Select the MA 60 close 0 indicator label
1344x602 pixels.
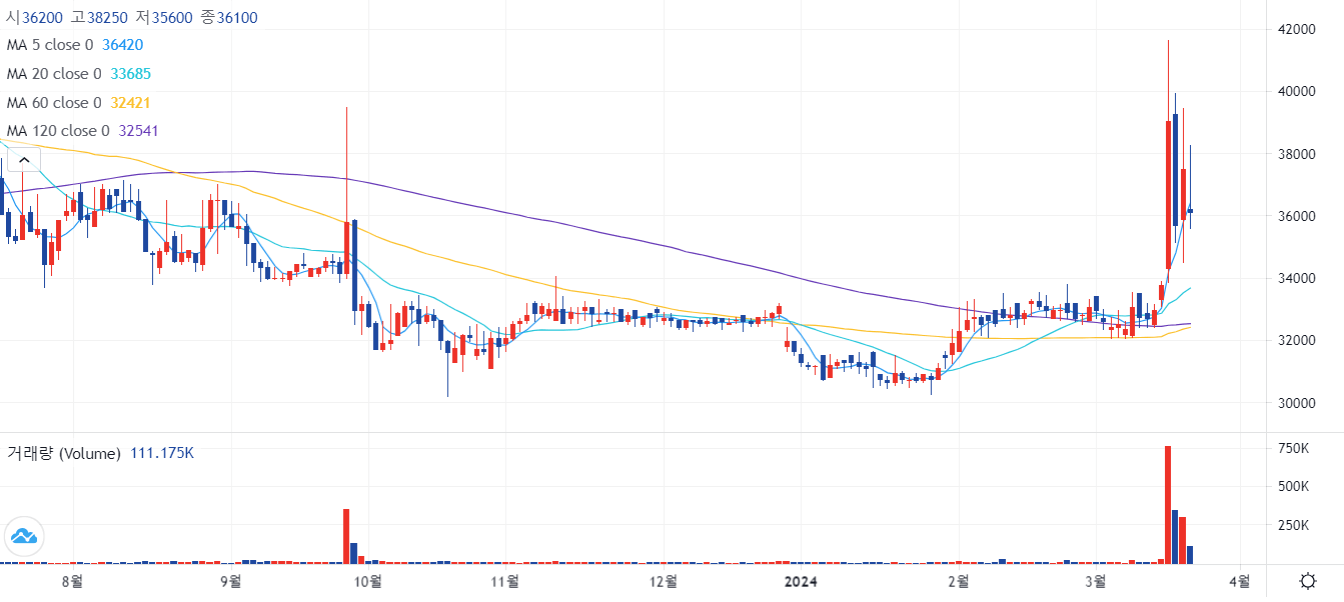pyautogui.click(x=54, y=102)
